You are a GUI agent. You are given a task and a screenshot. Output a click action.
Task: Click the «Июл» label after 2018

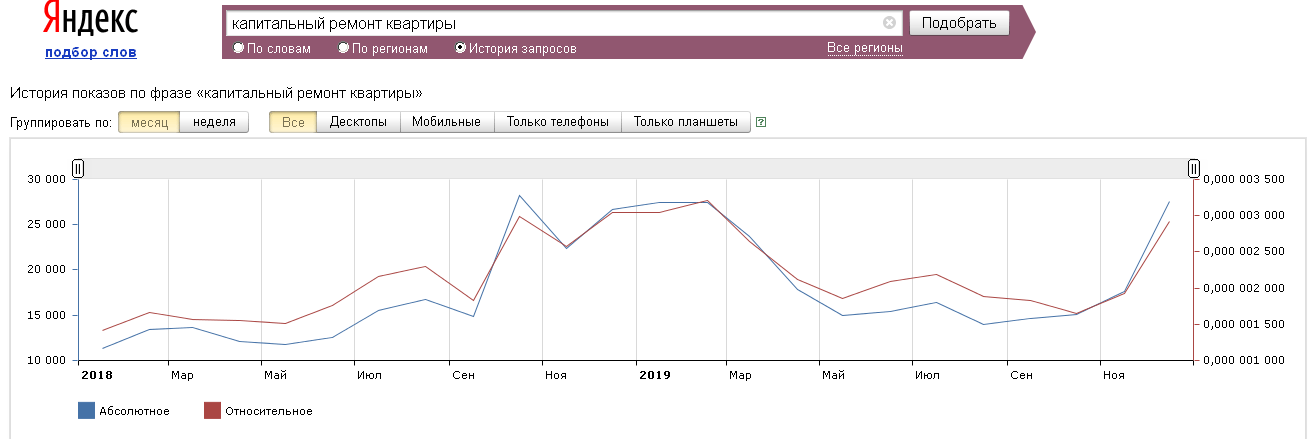coord(368,375)
